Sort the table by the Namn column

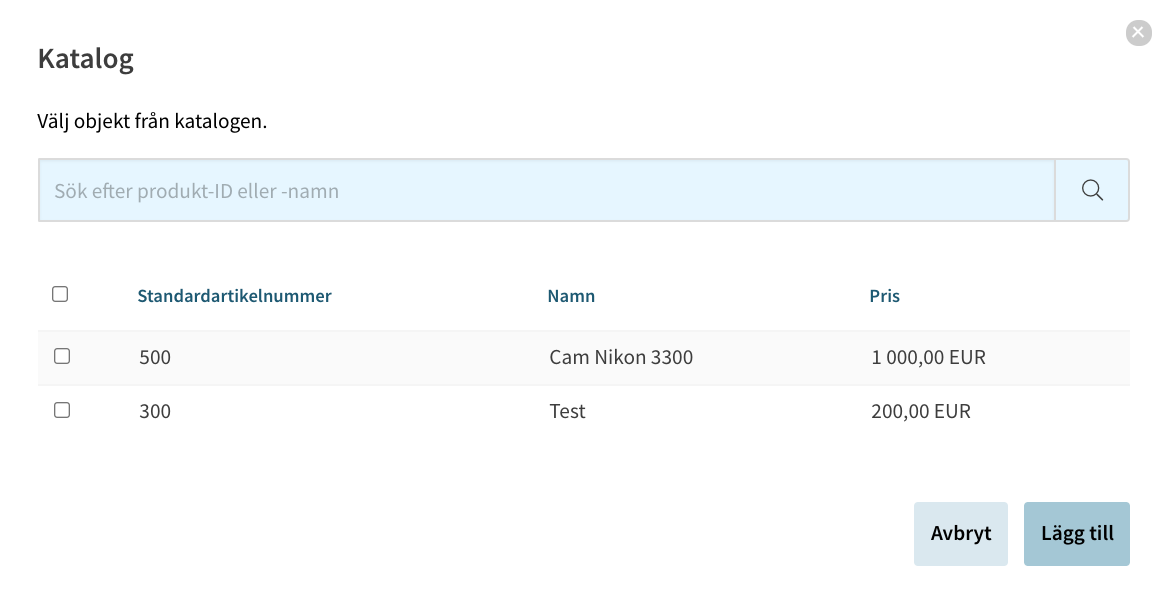(571, 296)
